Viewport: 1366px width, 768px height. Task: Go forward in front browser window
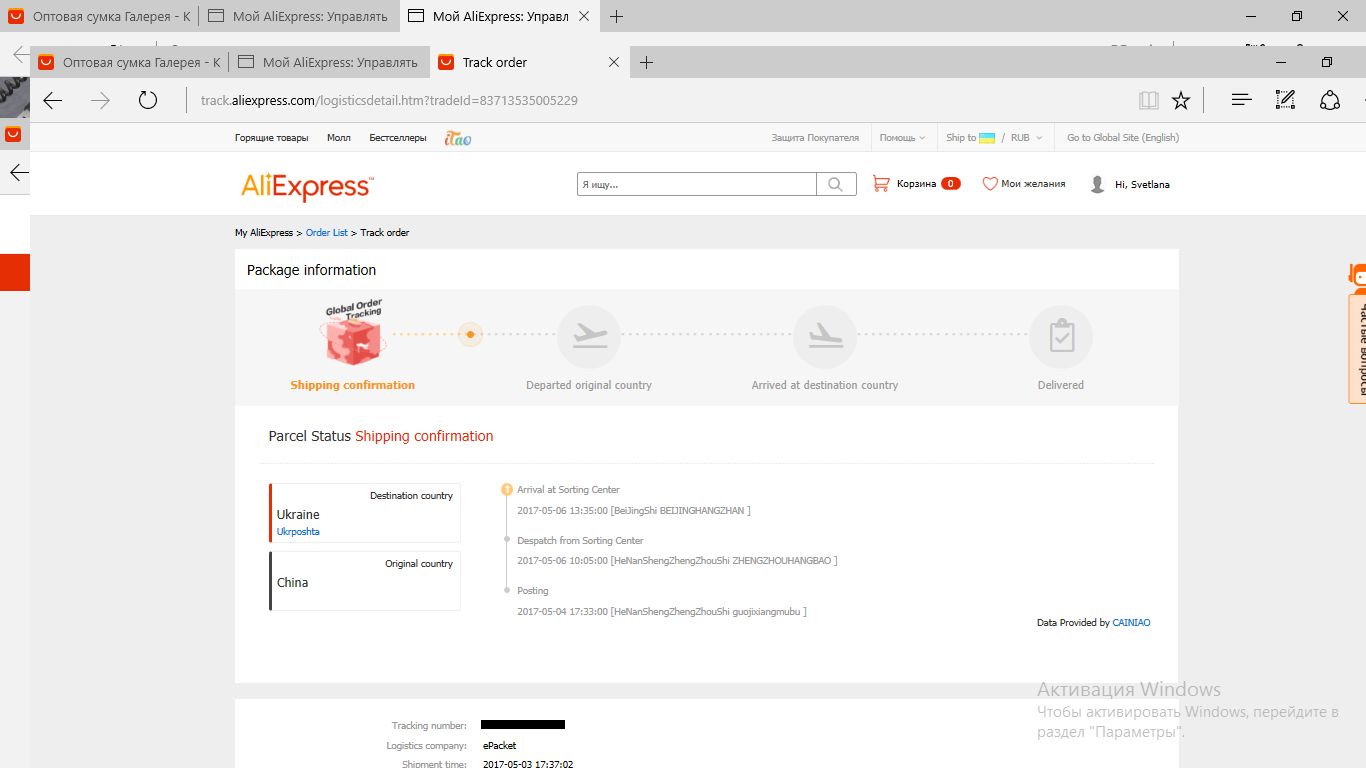[x=101, y=100]
